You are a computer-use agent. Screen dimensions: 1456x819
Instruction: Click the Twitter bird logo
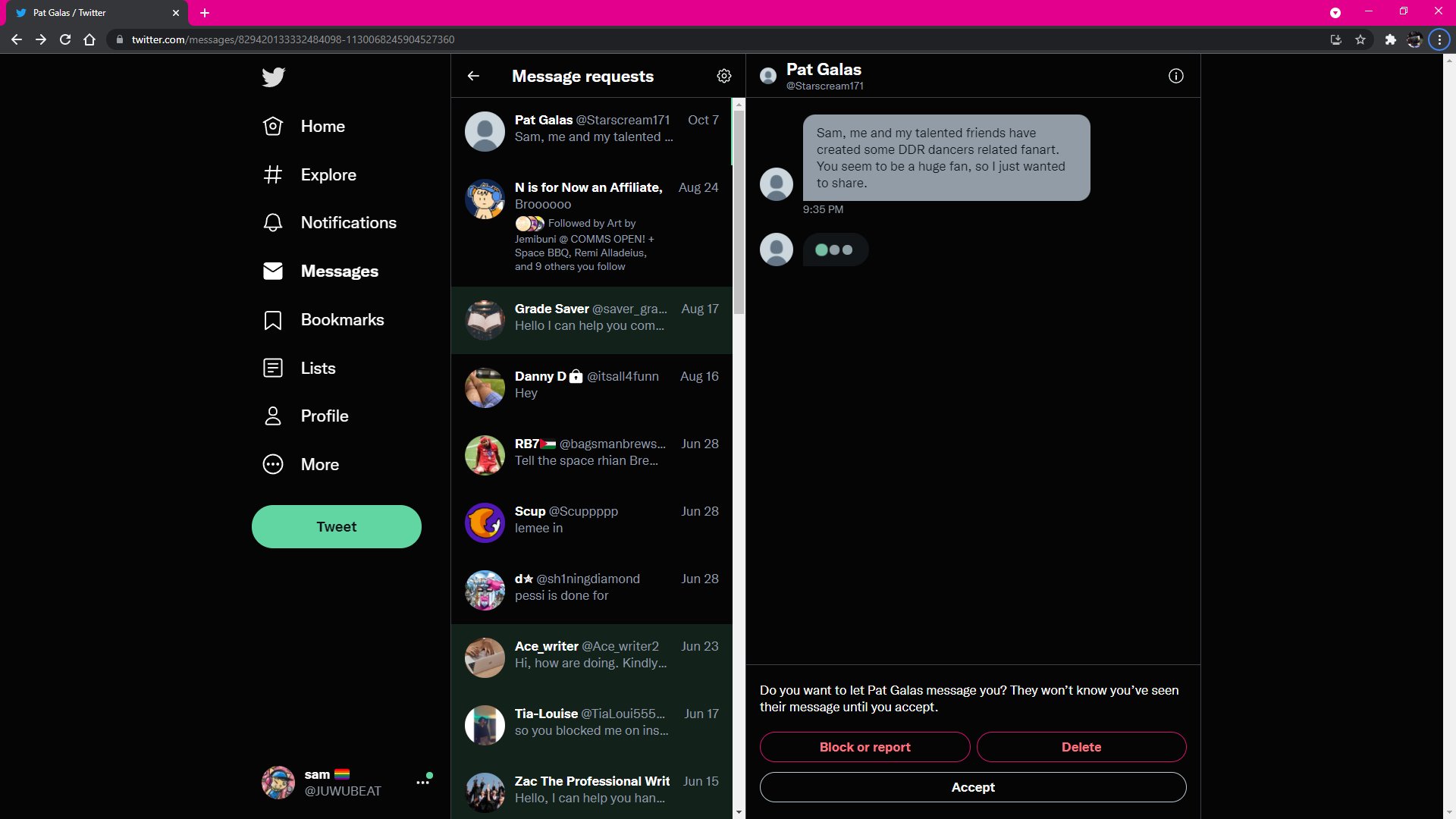[x=273, y=77]
